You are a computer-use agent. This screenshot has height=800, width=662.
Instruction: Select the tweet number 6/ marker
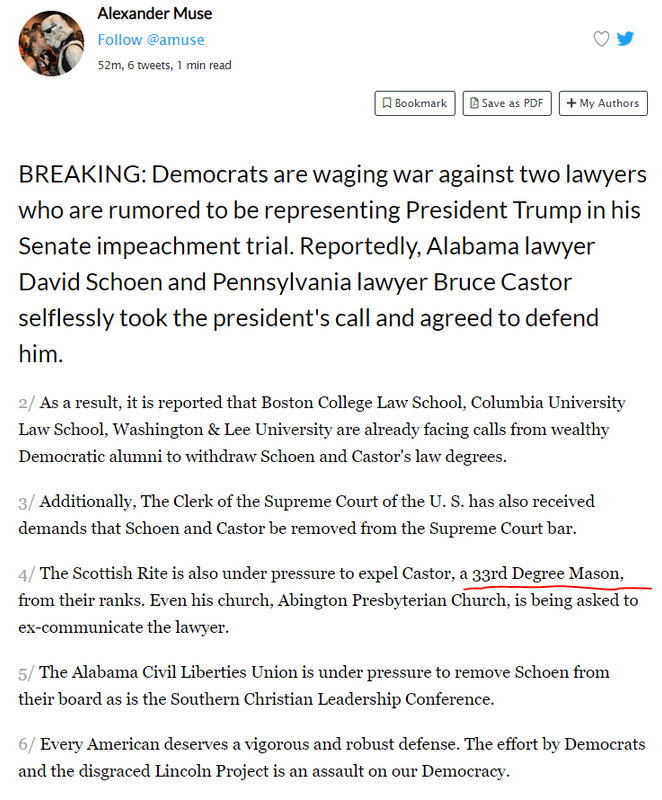[x=27, y=745]
